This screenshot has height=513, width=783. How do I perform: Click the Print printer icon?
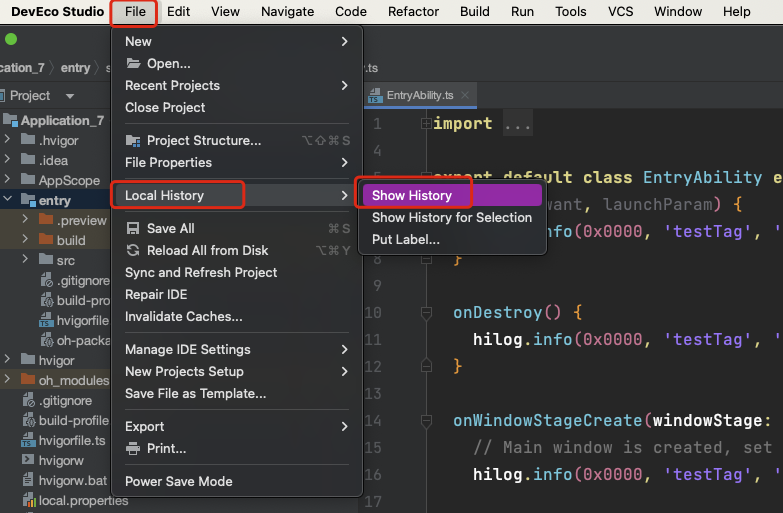click(x=133, y=449)
